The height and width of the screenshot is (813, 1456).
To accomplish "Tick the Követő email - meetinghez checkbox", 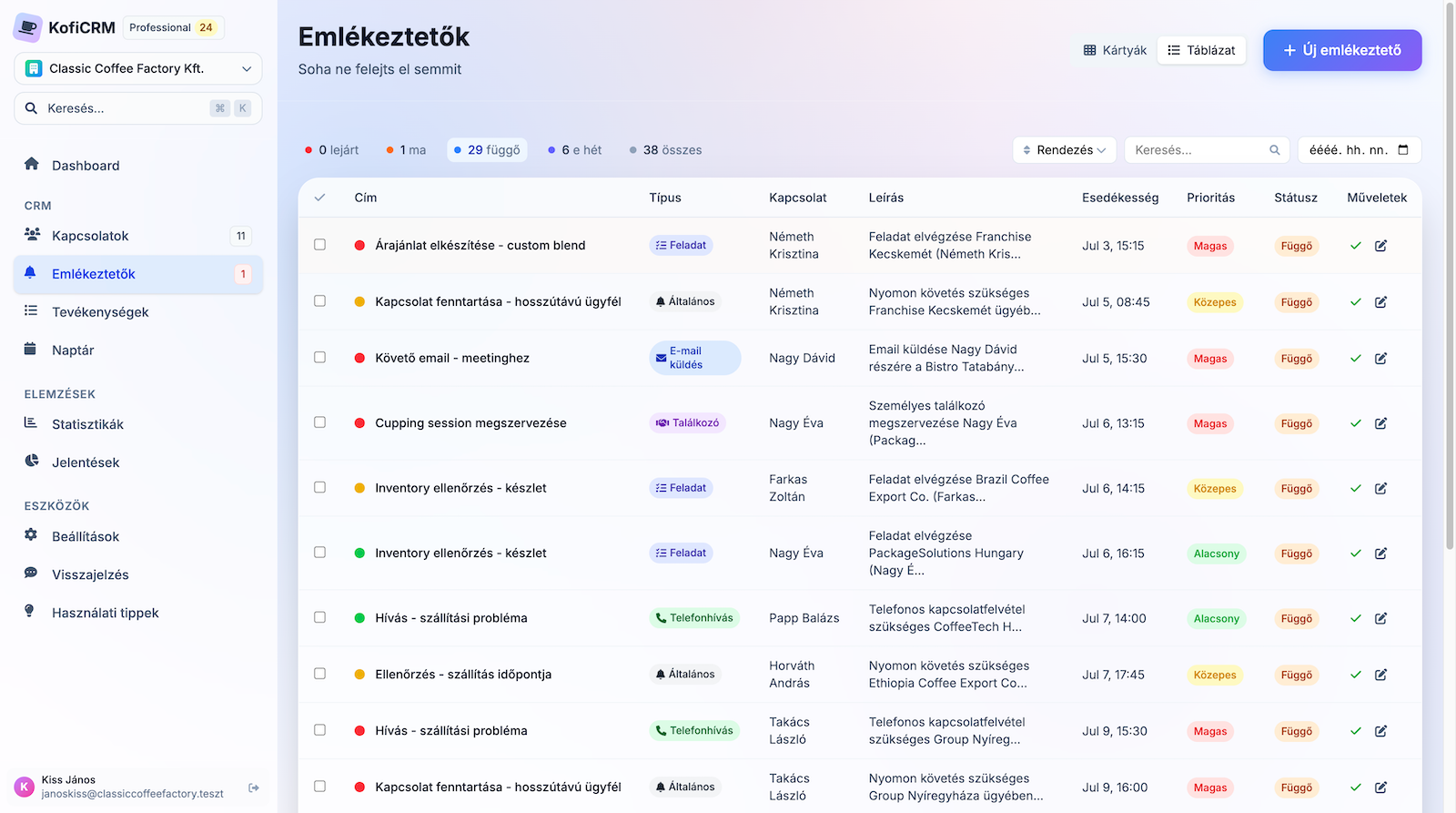I will [x=319, y=358].
